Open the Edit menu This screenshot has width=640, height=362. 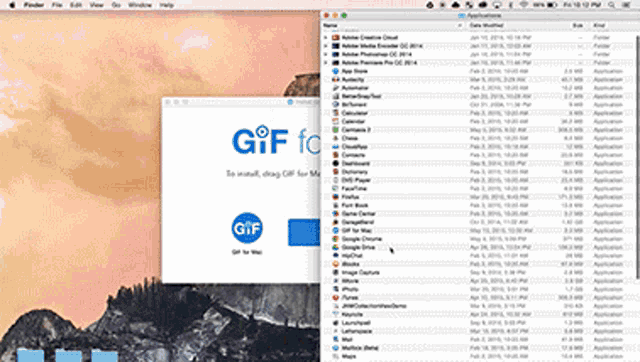click(76, 5)
